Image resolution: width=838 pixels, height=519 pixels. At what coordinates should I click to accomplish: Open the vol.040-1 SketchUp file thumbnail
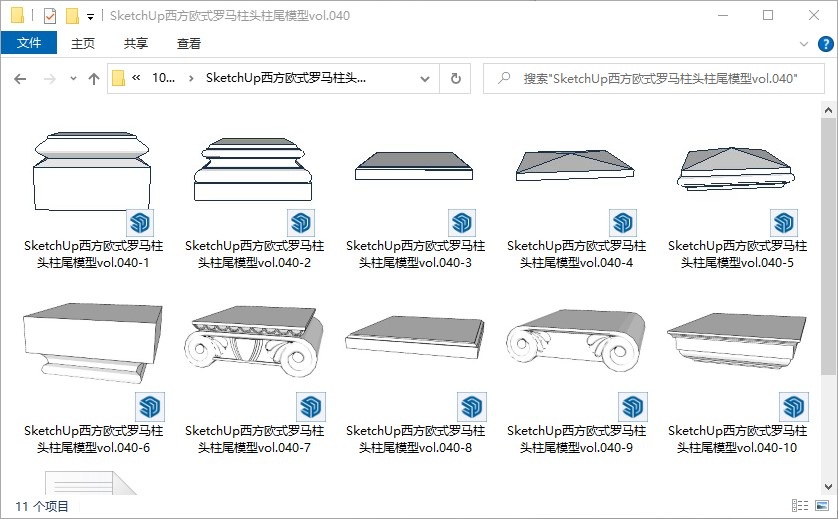click(92, 171)
